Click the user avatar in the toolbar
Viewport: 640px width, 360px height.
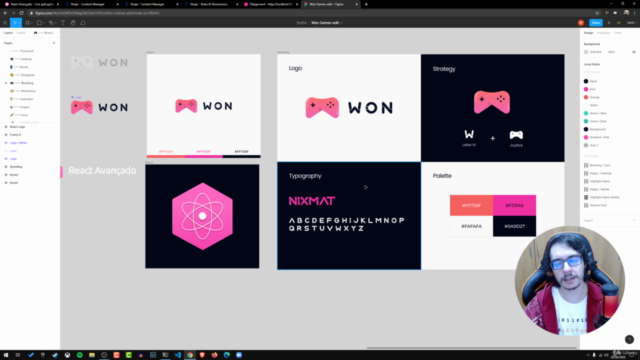(x=581, y=23)
